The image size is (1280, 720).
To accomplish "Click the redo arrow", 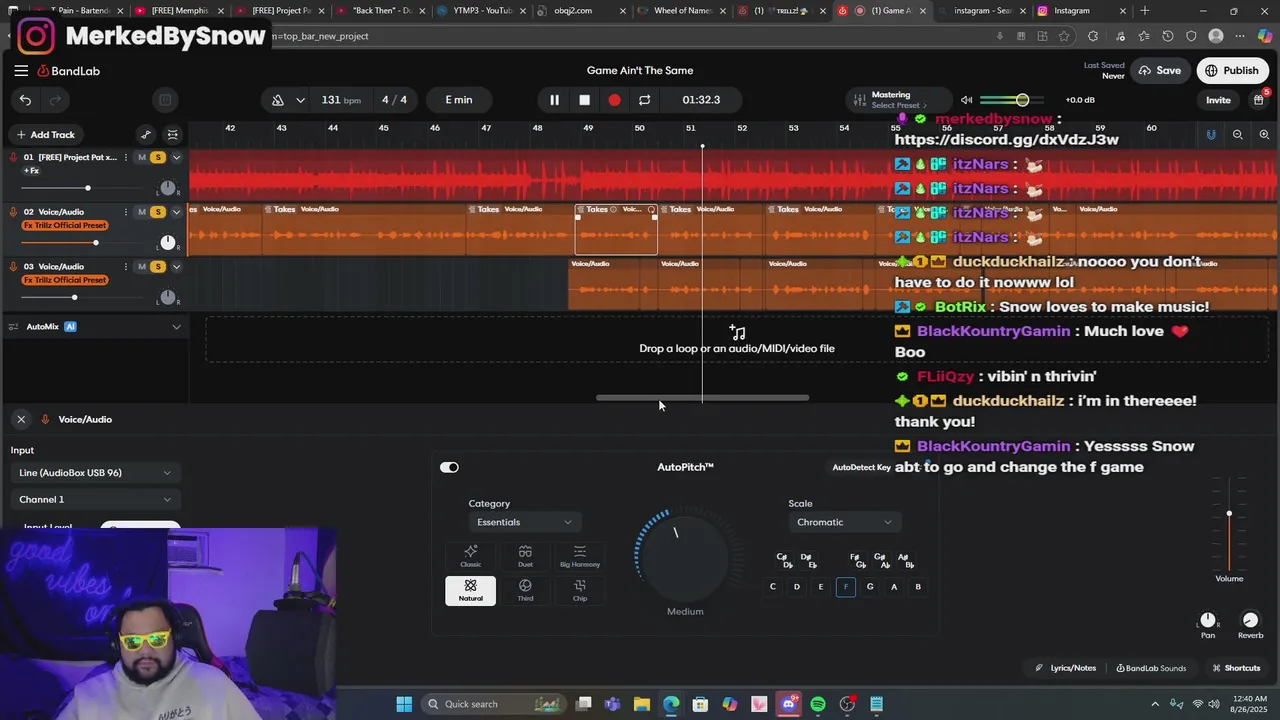I will pyautogui.click(x=55, y=100).
